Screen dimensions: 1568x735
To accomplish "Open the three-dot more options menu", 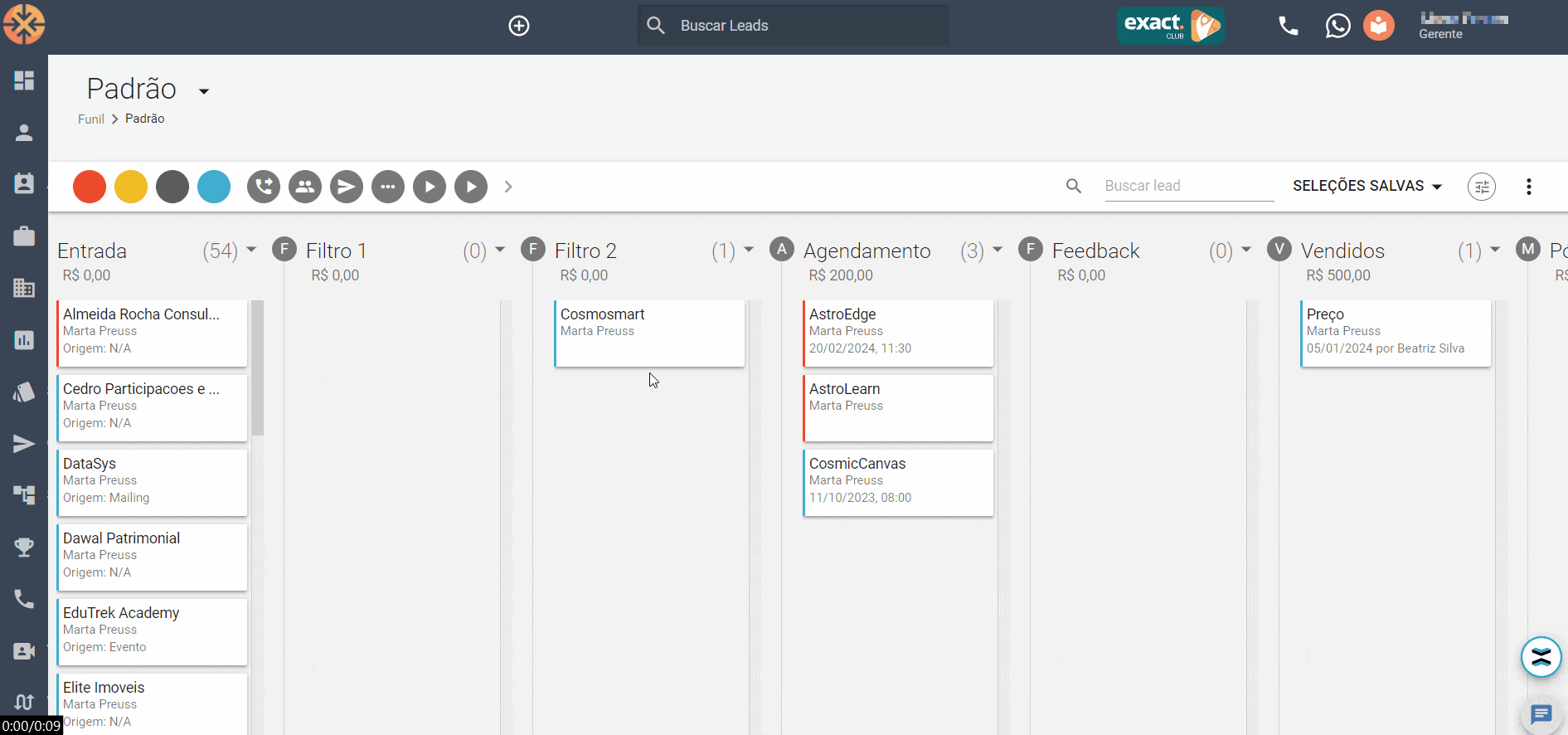I will pyautogui.click(x=1528, y=187).
